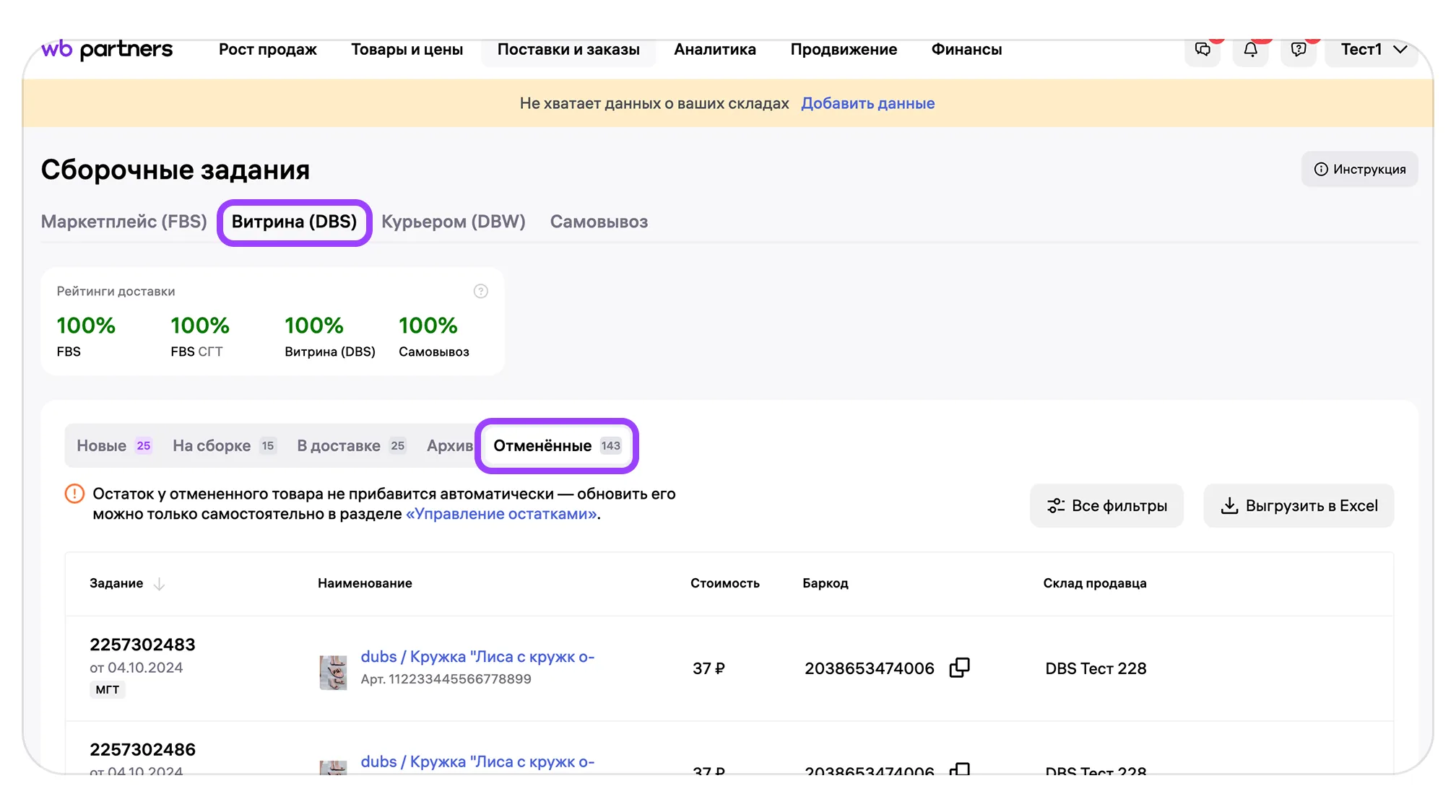
Task: Switch to the Маркетплейс (FBS) tab
Action: pos(123,222)
